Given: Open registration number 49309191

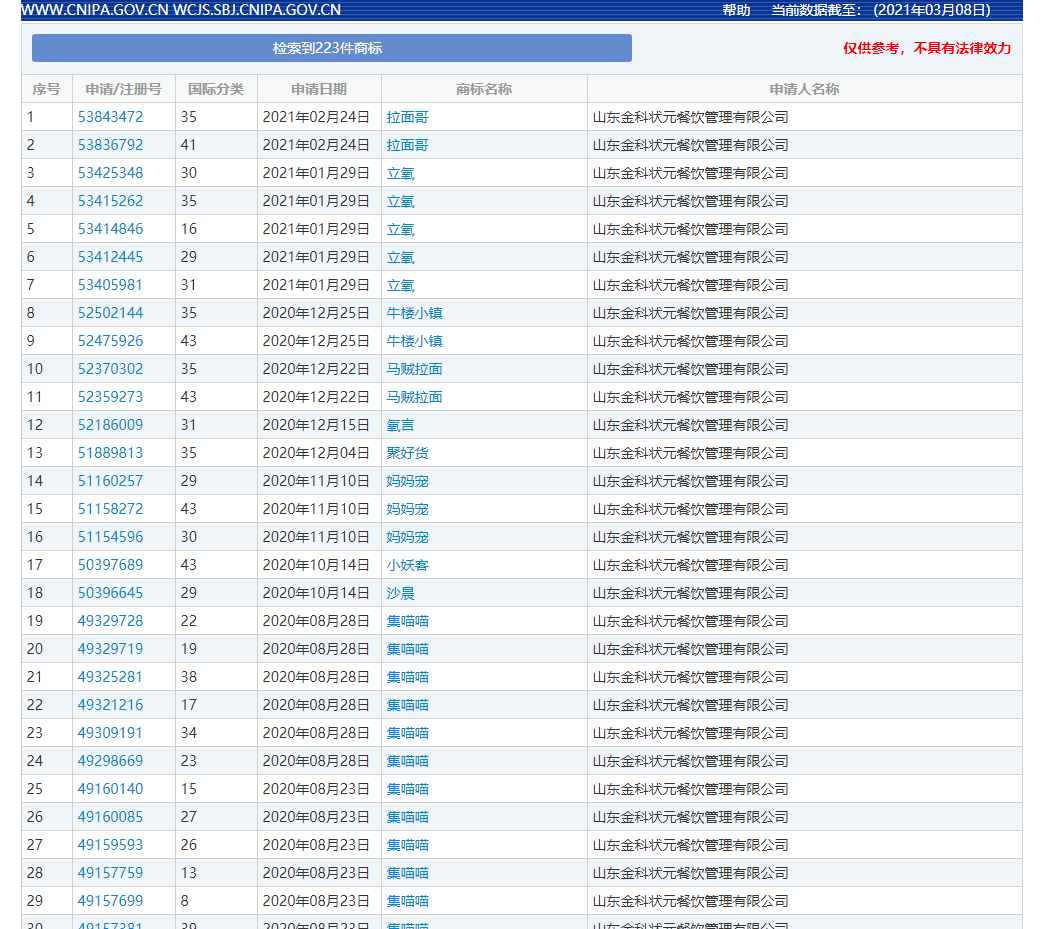Looking at the screenshot, I should pos(111,733).
